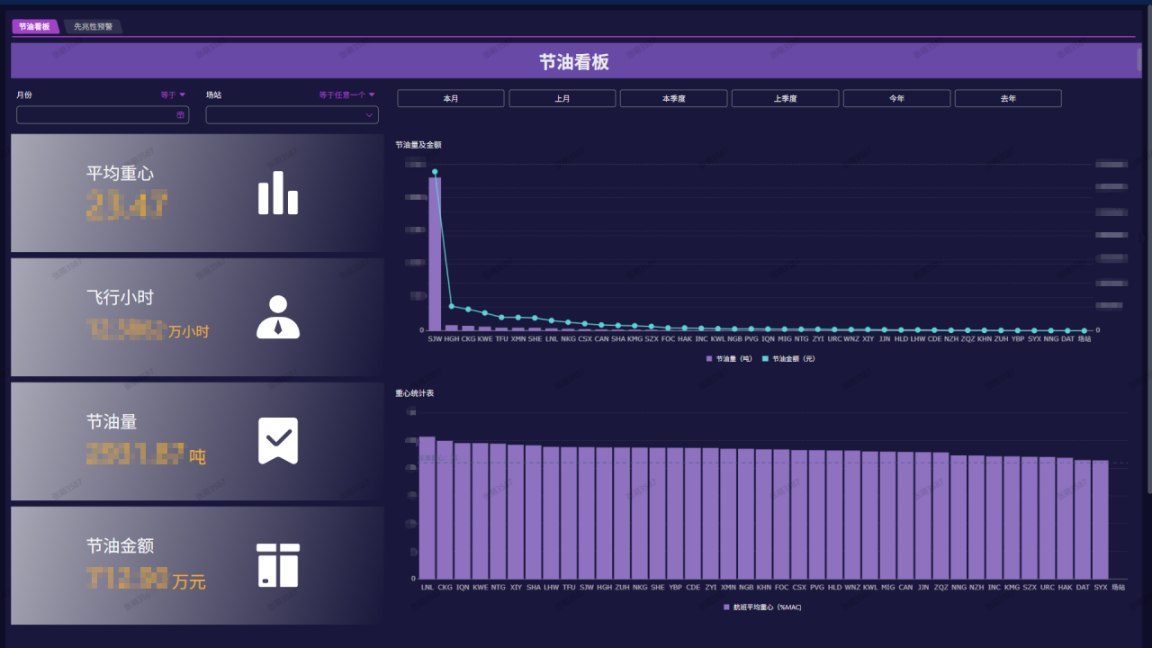Focus the 月份 date input field
Viewport: 1152px width, 648px height.
[x=102, y=115]
